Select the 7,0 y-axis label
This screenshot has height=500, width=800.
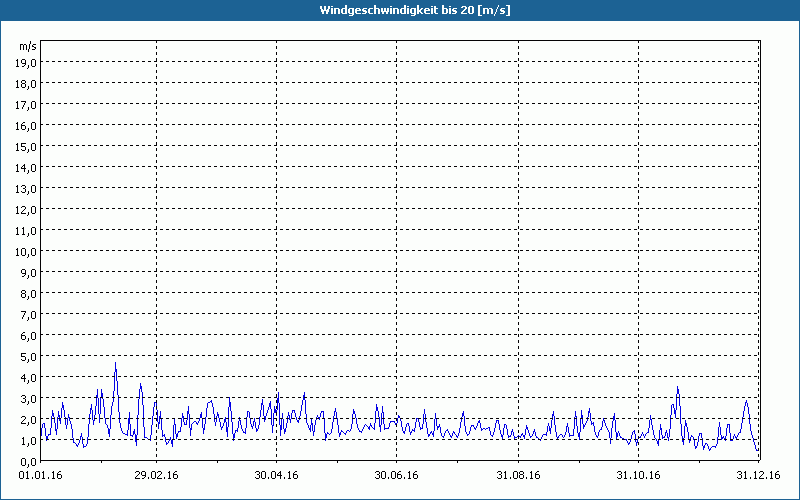(x=29, y=315)
